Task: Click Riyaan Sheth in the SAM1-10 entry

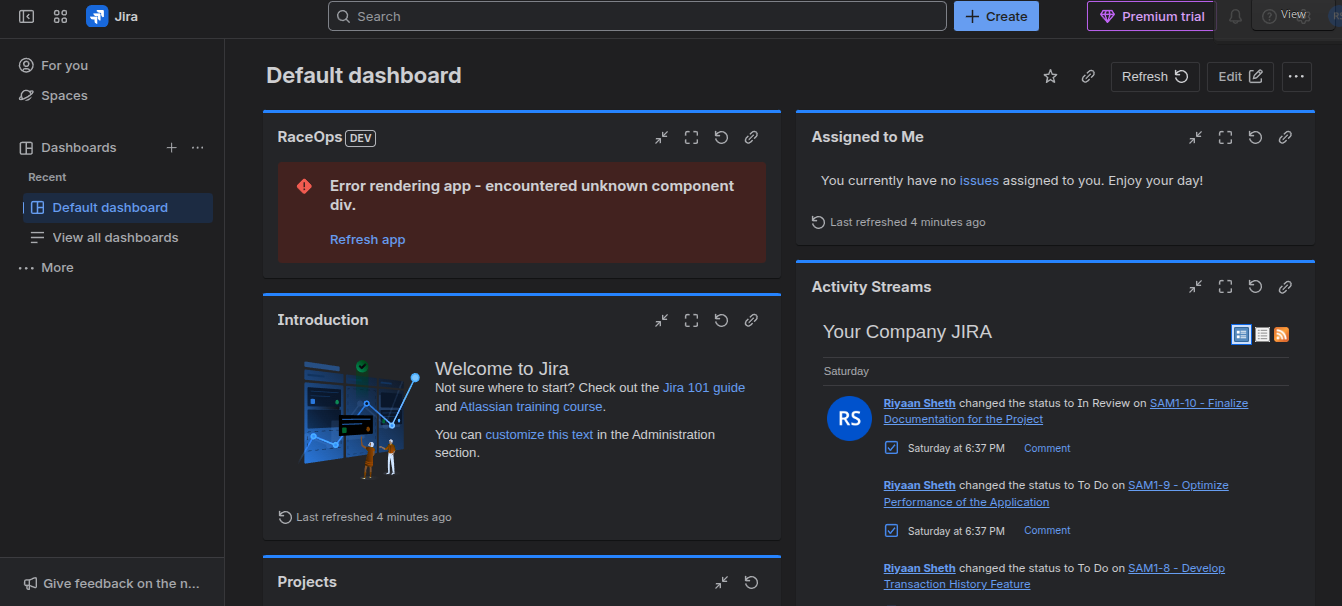Action: 919,403
